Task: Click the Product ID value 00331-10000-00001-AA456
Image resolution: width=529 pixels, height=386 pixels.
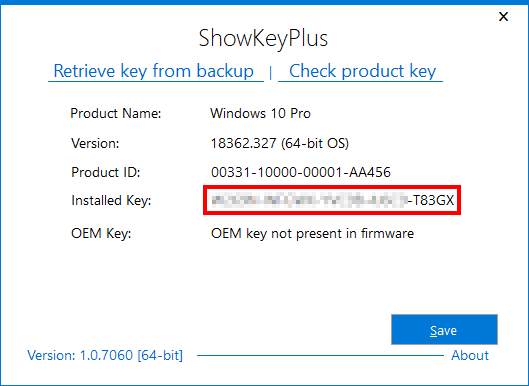Action: pos(301,172)
